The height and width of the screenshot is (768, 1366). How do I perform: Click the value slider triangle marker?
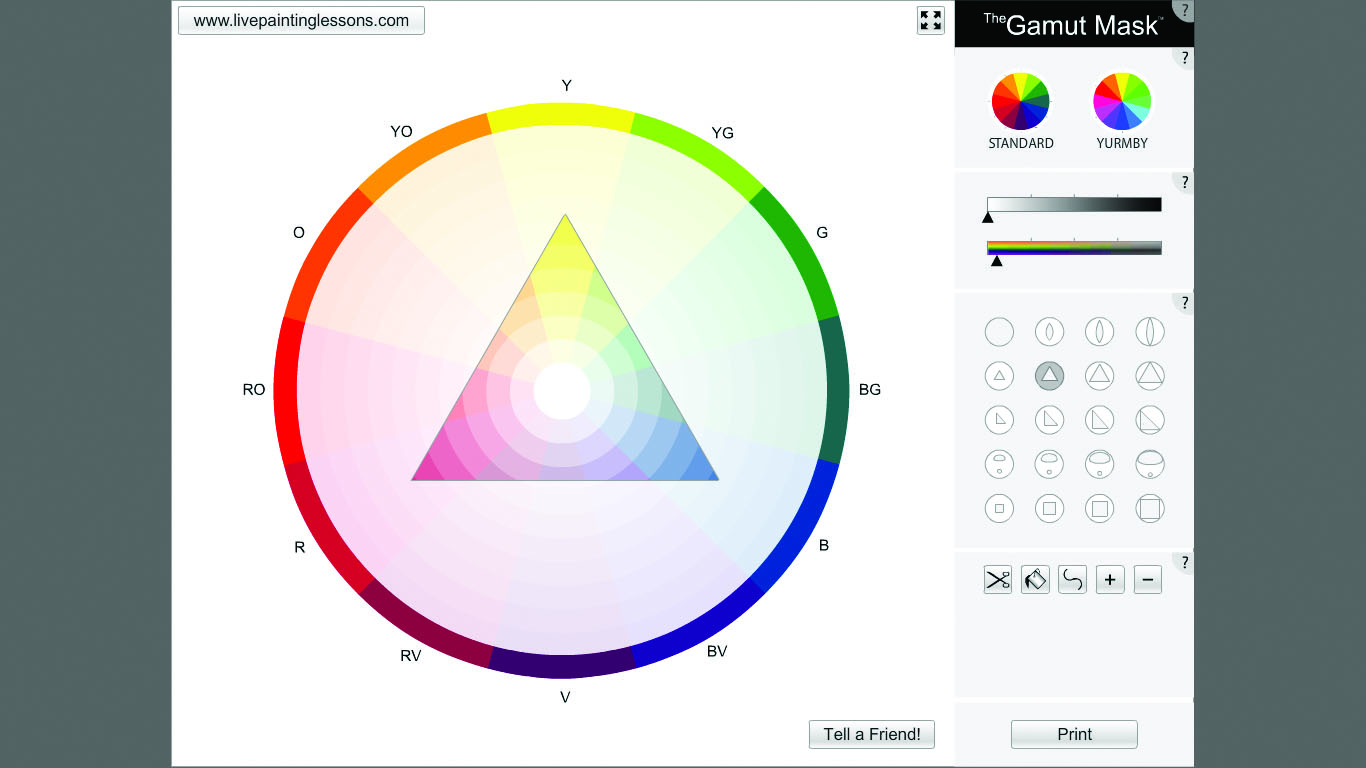pos(987,216)
